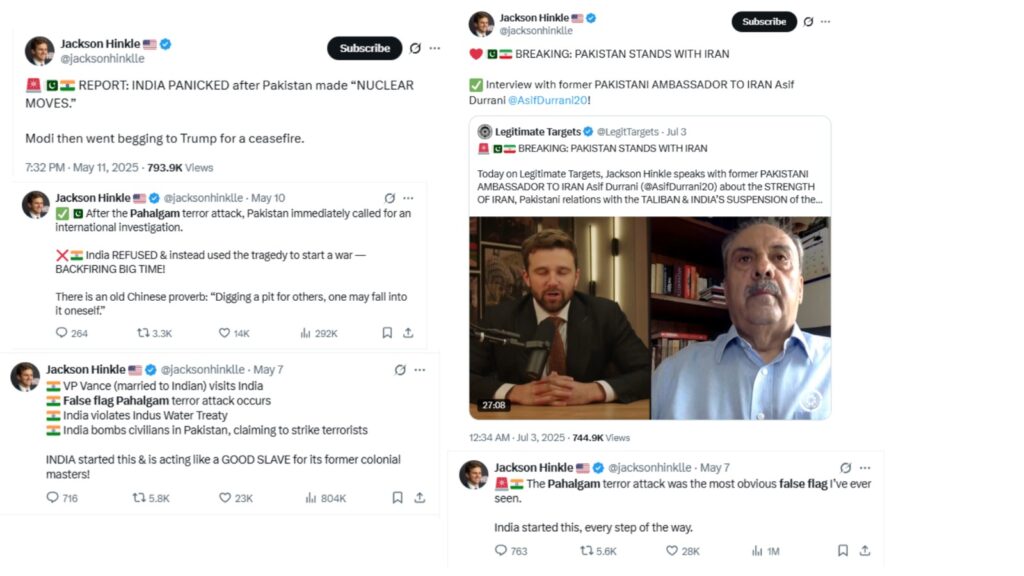Bookmark the Chinese proverb tweet
Screen dimensions: 1024x576
[387, 333]
